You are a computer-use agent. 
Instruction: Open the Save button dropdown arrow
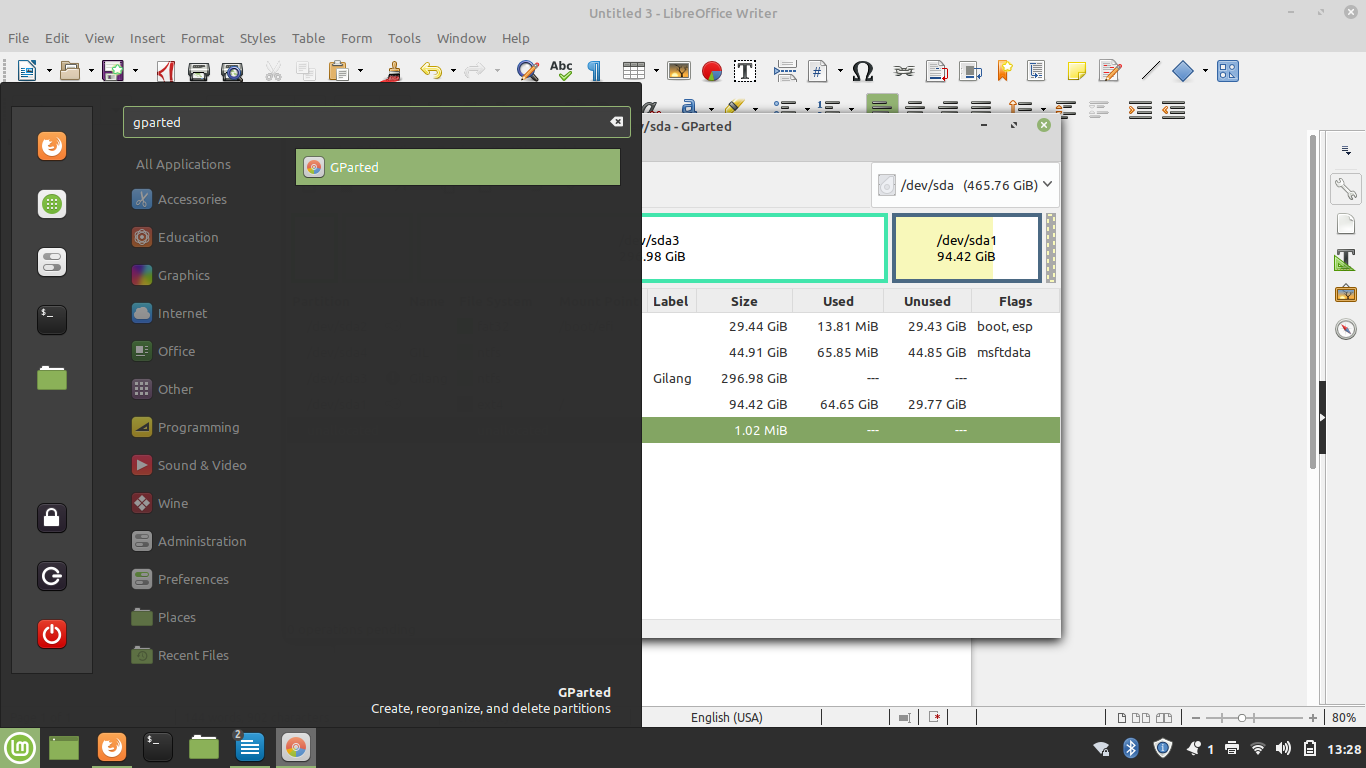135,71
